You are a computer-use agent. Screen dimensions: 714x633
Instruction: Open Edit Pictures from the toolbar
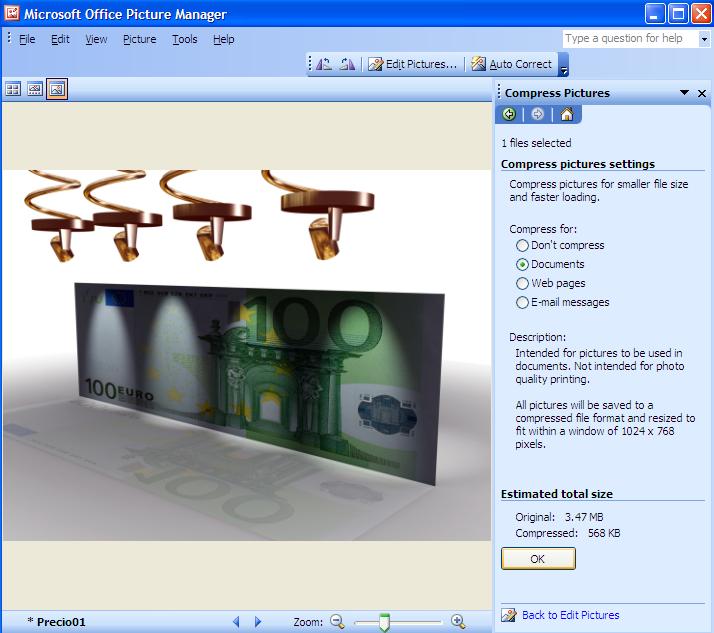(x=413, y=64)
